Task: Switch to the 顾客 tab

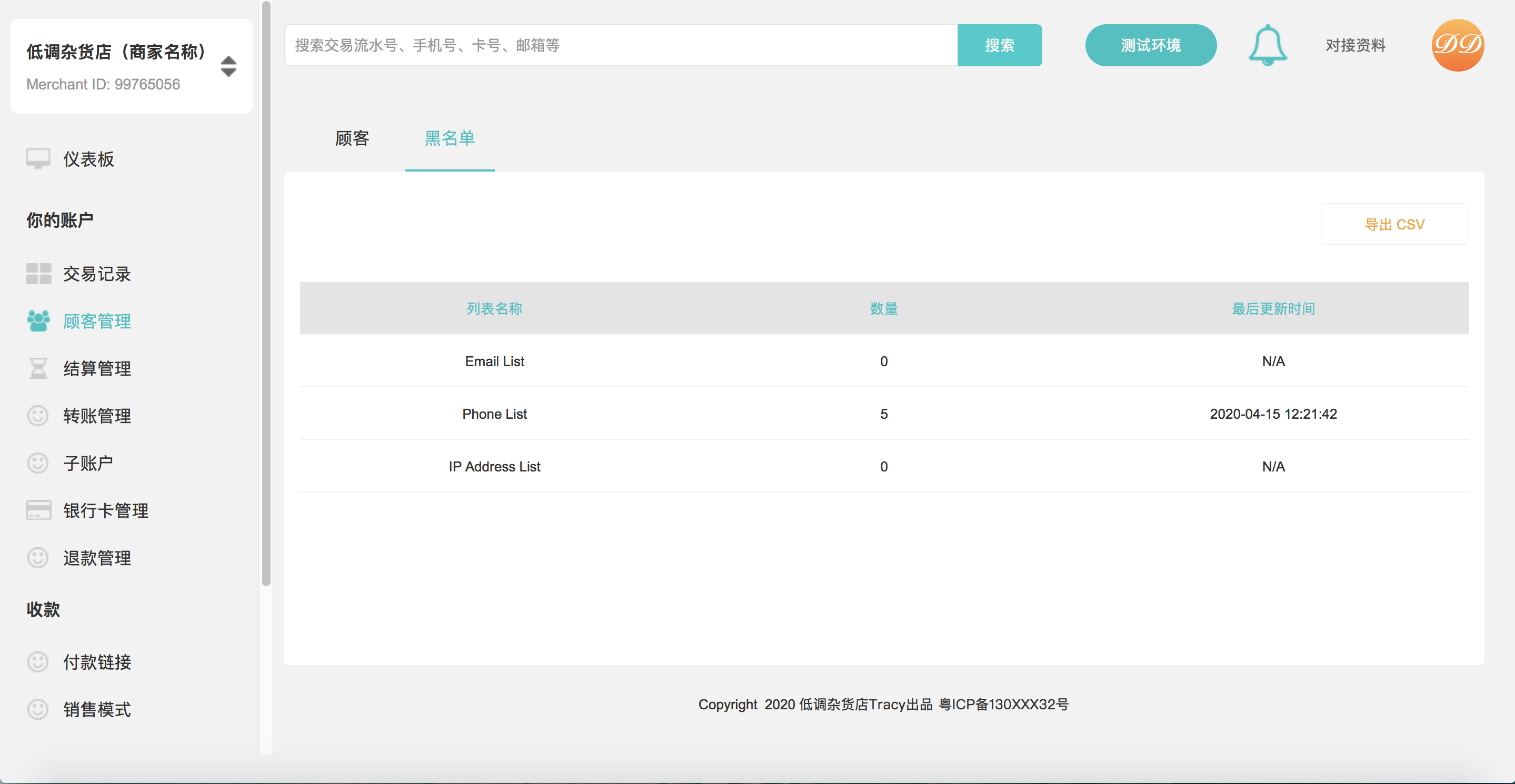Action: pyautogui.click(x=352, y=139)
